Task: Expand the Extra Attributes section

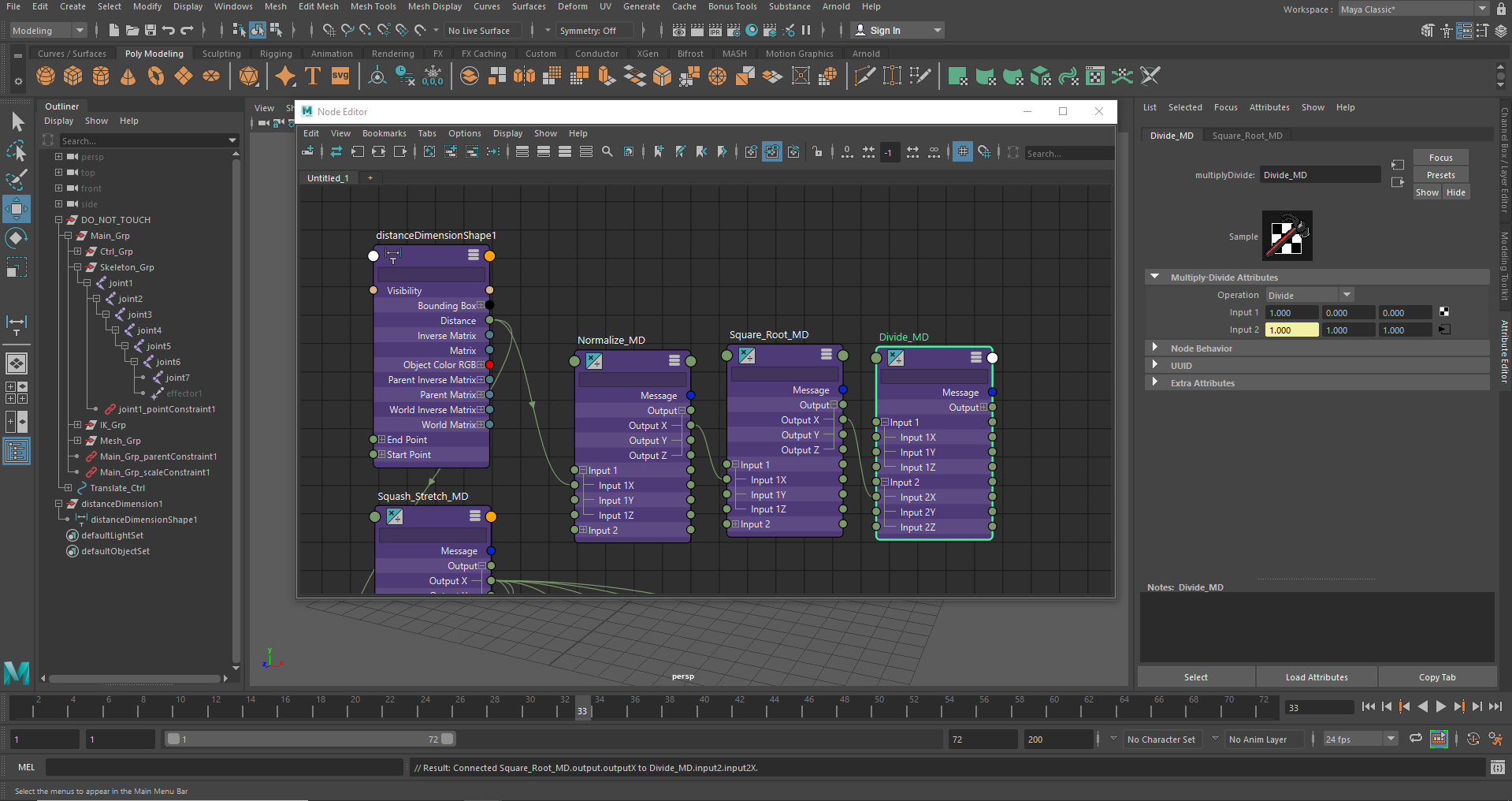Action: 1317,382
